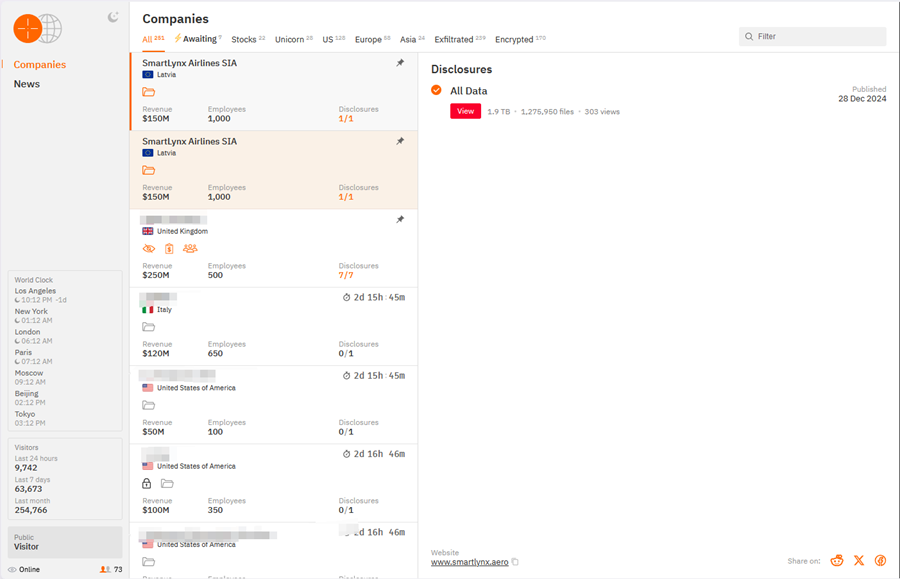Click the lightning bolt icon beside Awaiting

(x=178, y=38)
